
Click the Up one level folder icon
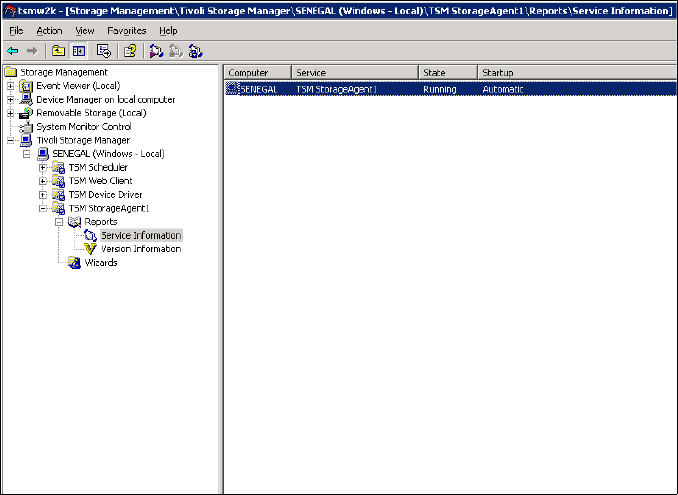coord(58,51)
